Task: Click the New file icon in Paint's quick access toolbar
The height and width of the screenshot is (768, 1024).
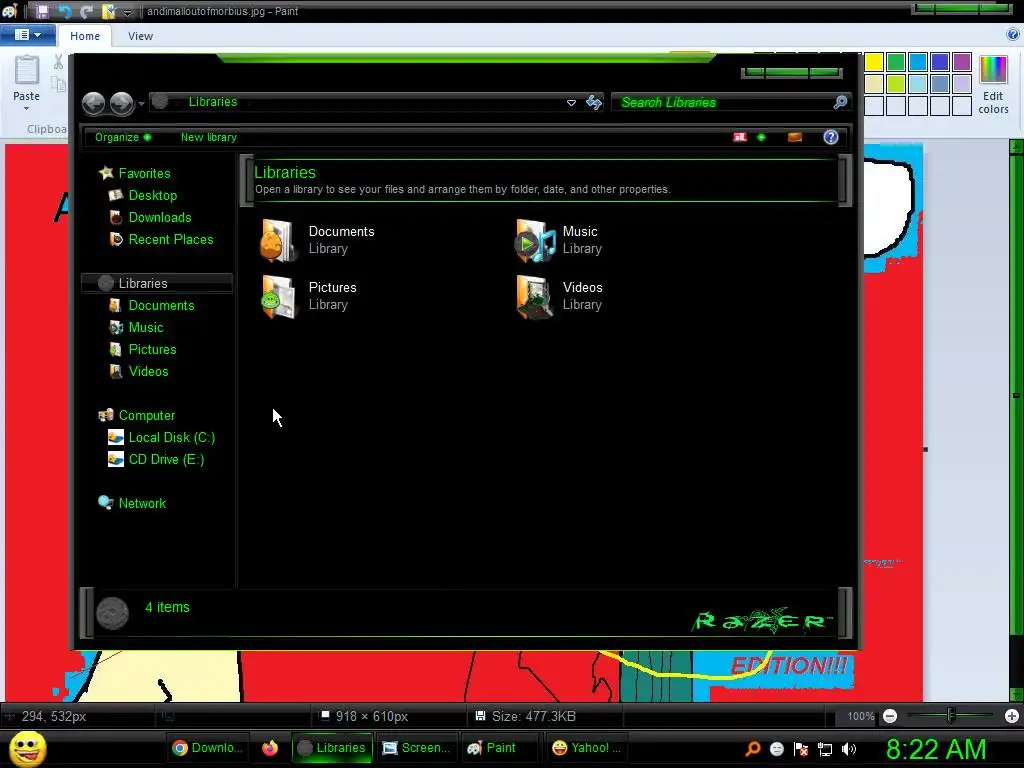Action: [x=108, y=11]
